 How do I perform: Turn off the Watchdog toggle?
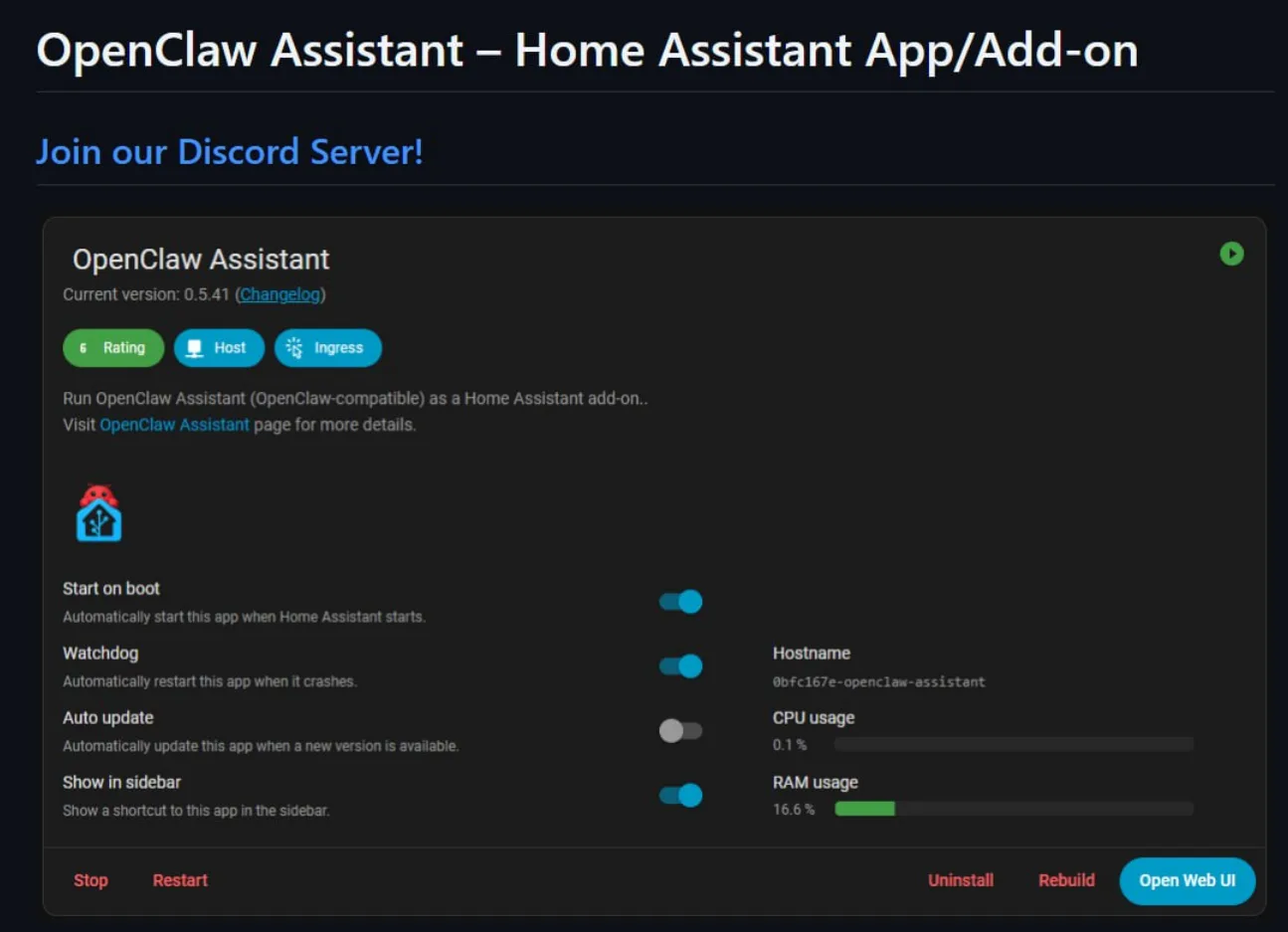coord(681,666)
